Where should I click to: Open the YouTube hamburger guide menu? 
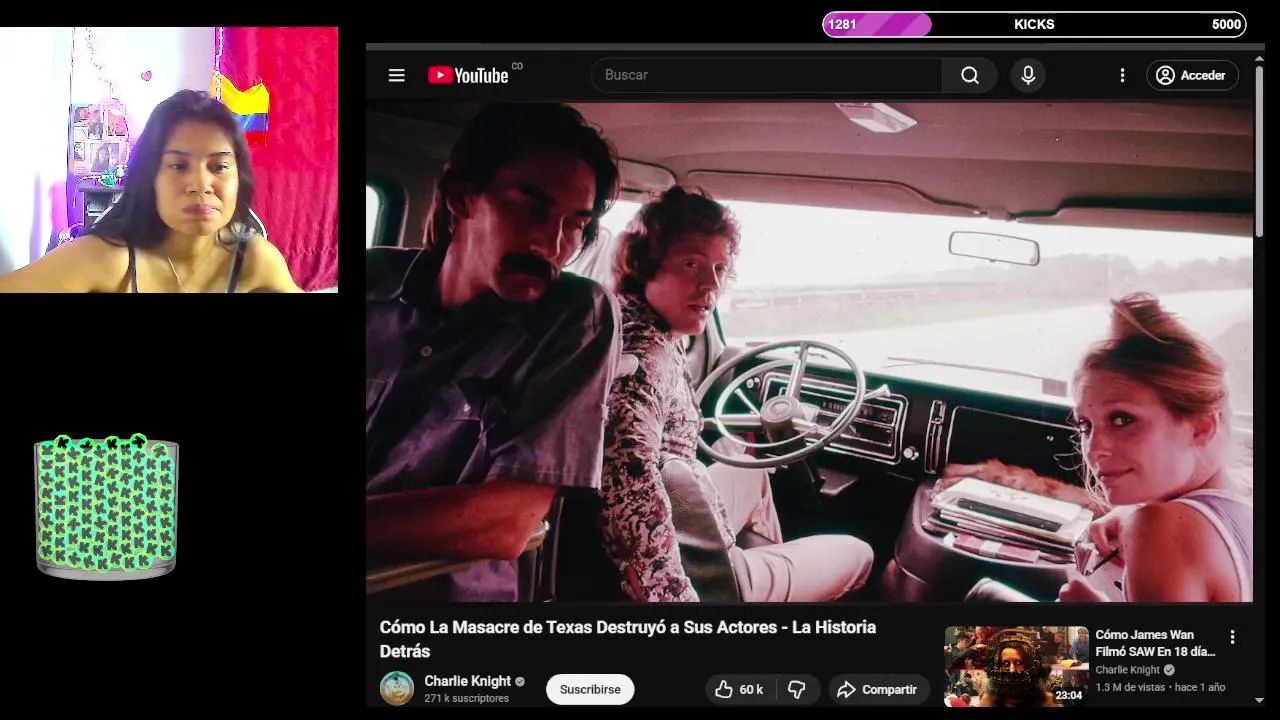click(397, 75)
